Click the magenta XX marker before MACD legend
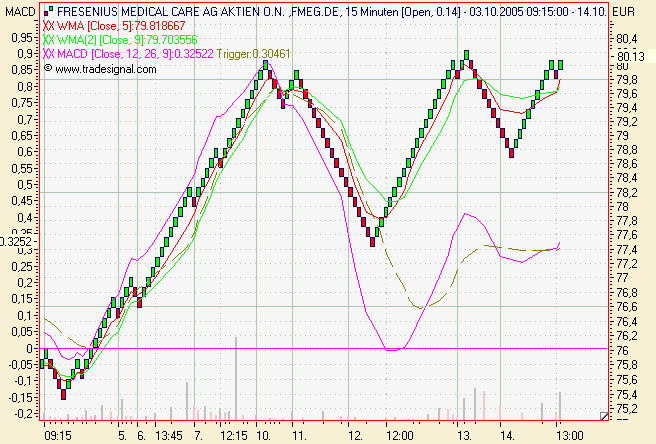Screen dimensions: 656x444 [49, 54]
